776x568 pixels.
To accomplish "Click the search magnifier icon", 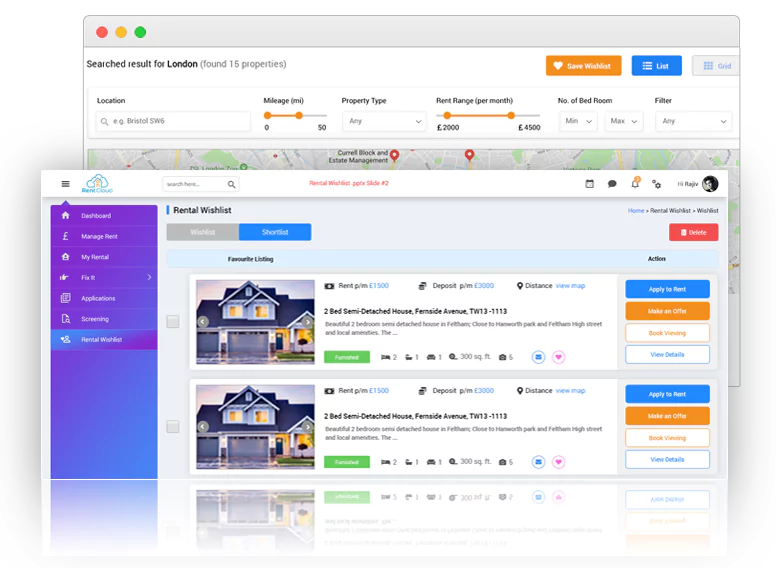I will [232, 184].
